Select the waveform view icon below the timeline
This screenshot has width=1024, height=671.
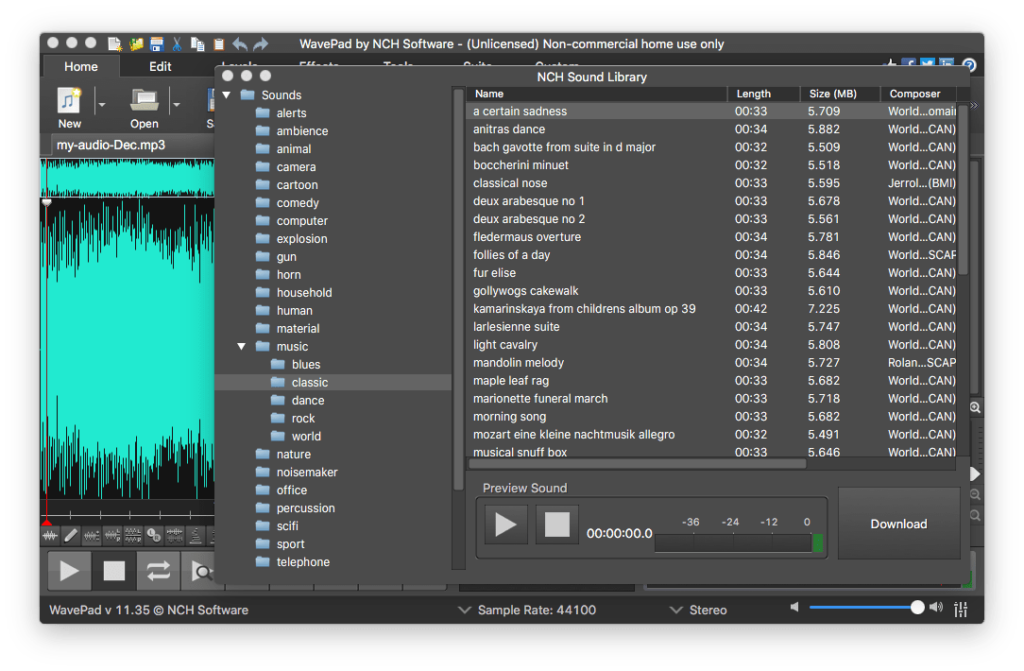click(50, 536)
